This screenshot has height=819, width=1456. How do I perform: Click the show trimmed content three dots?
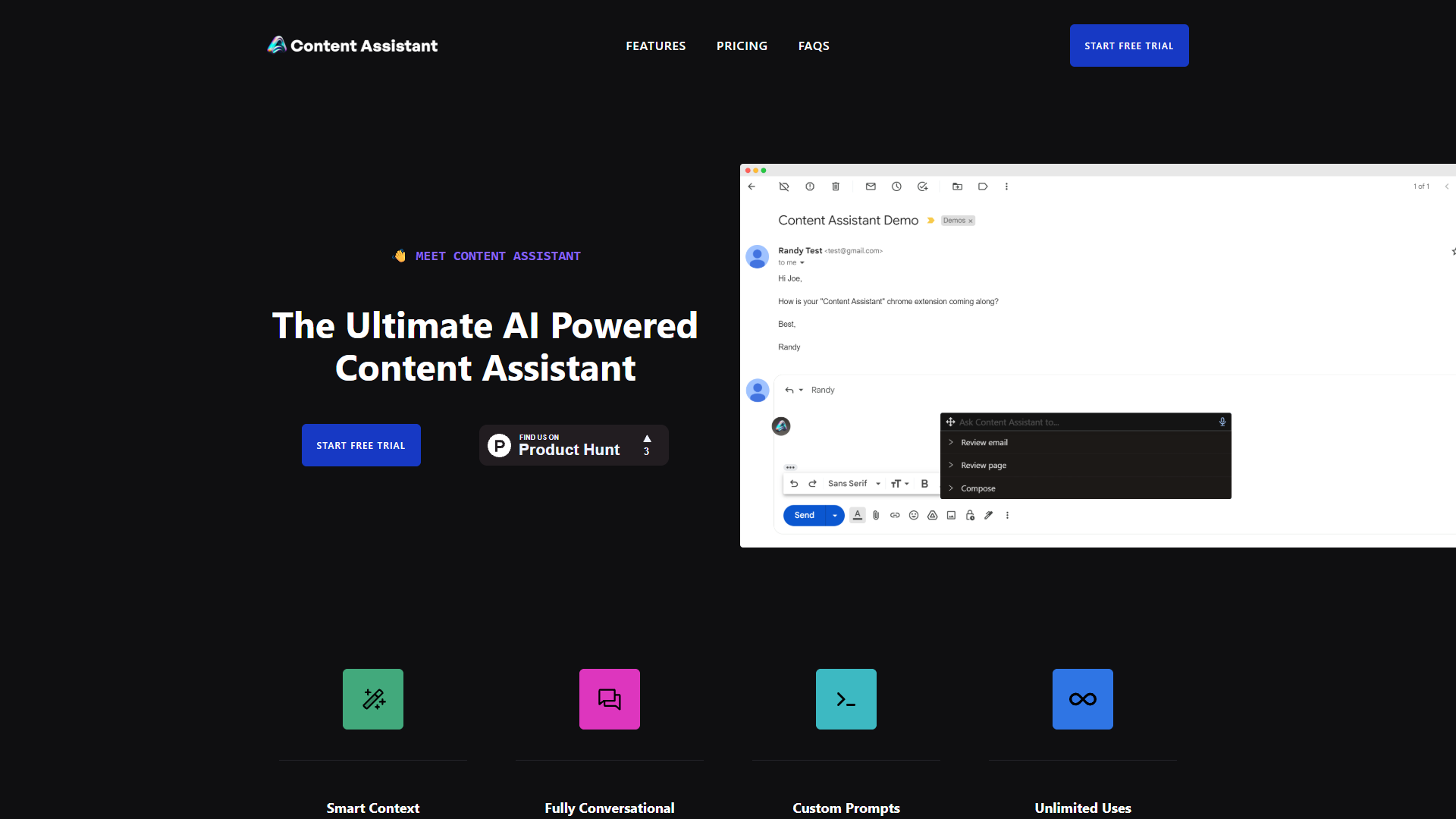pos(790,467)
